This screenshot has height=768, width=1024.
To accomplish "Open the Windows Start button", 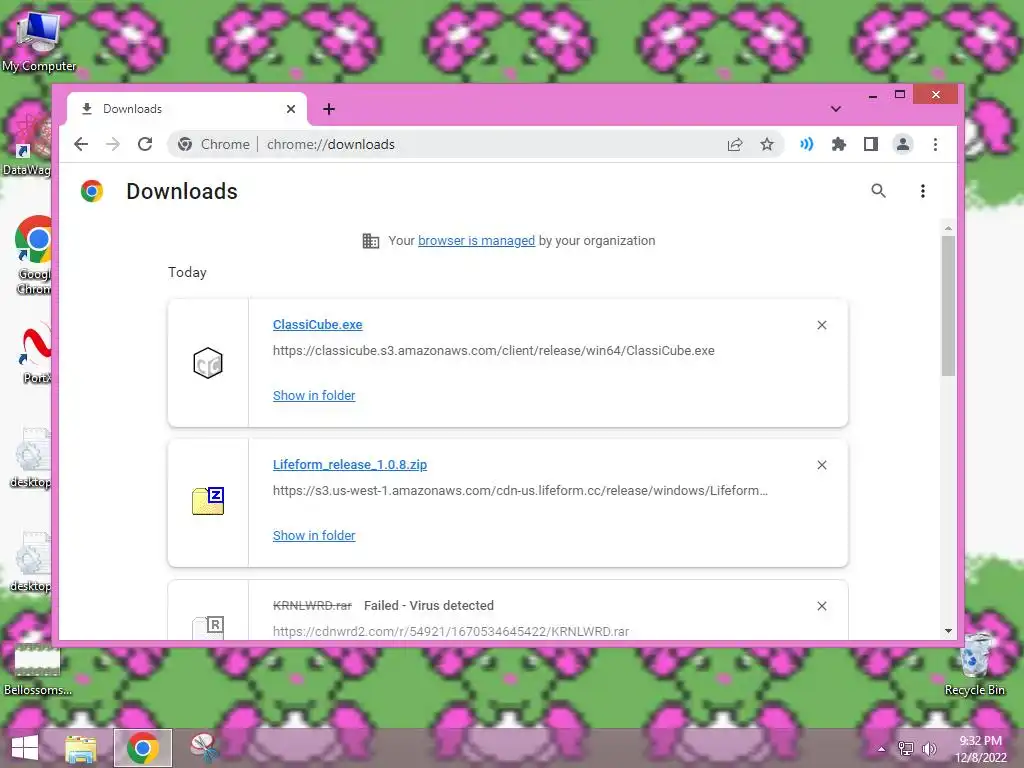I will pos(24,748).
